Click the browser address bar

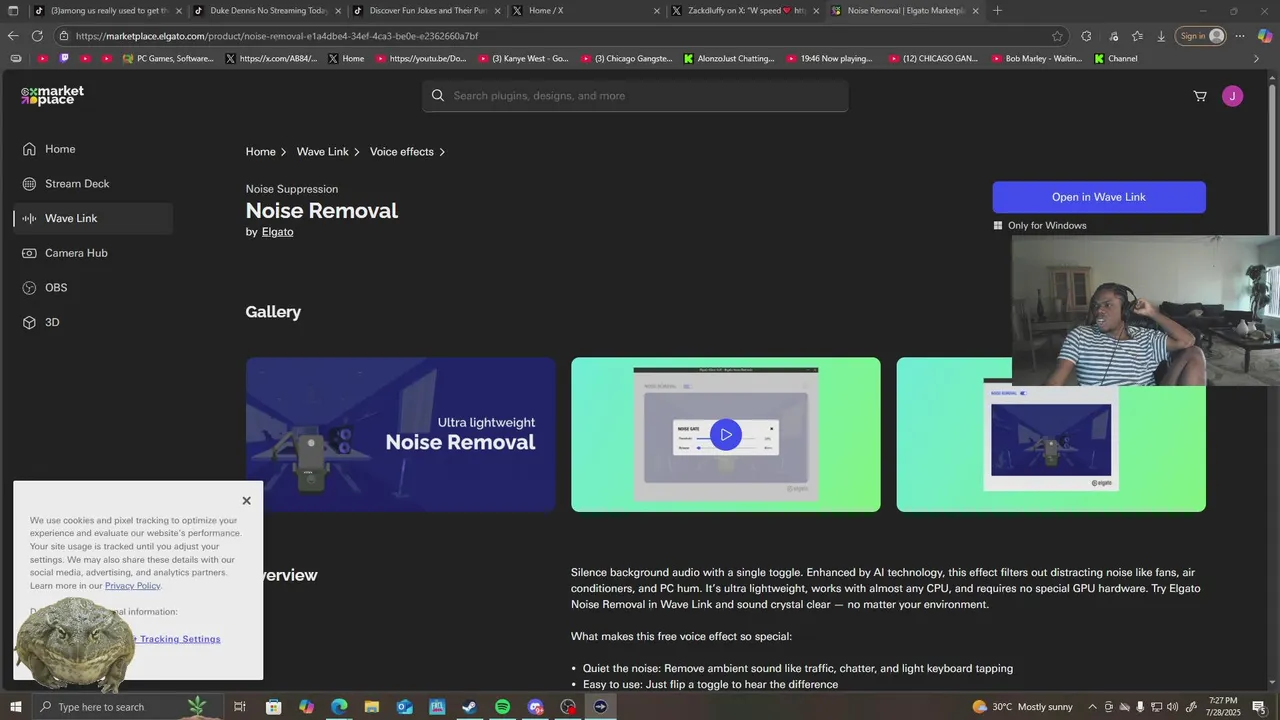coord(560,36)
